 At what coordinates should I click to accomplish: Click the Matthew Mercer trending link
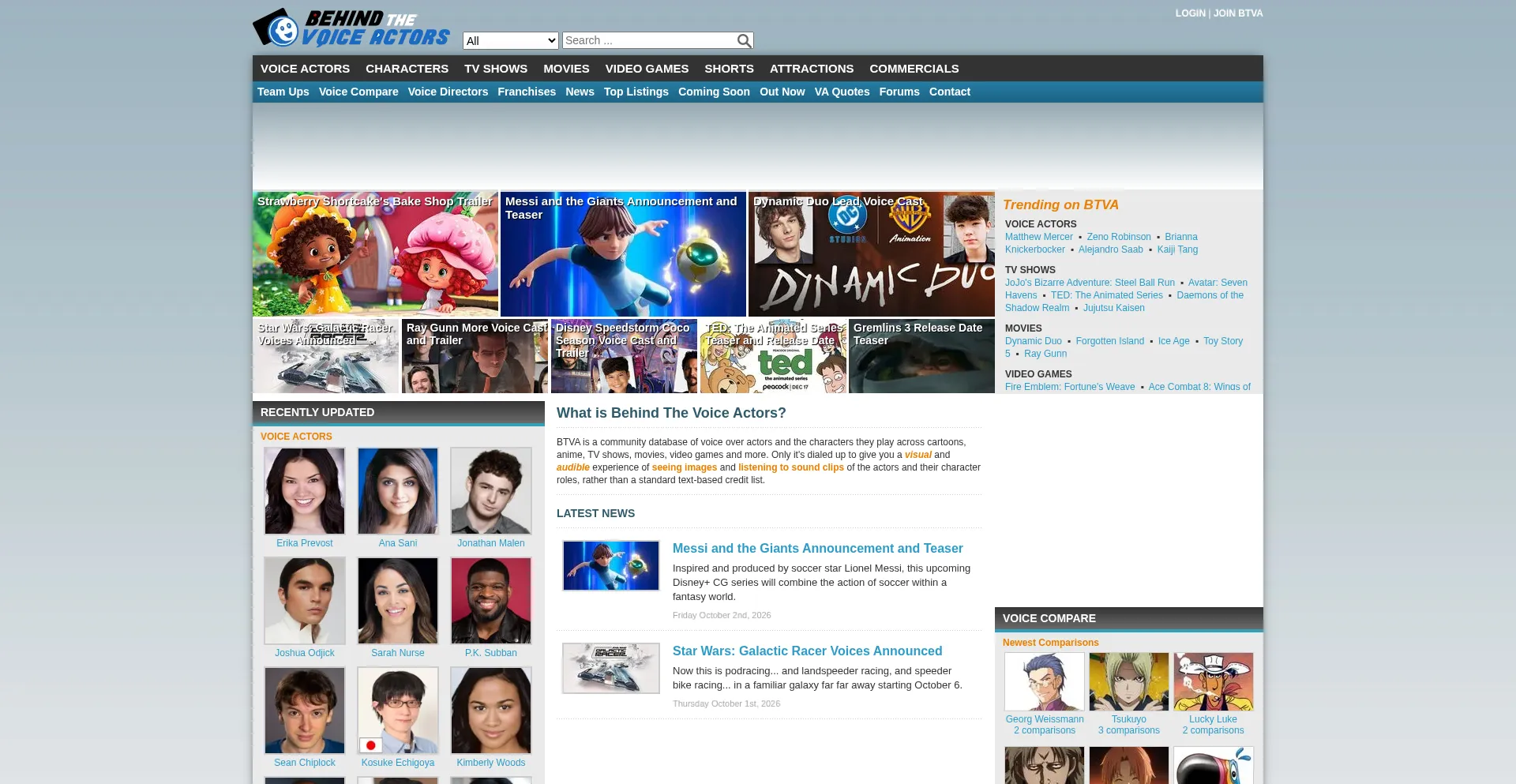click(1039, 237)
